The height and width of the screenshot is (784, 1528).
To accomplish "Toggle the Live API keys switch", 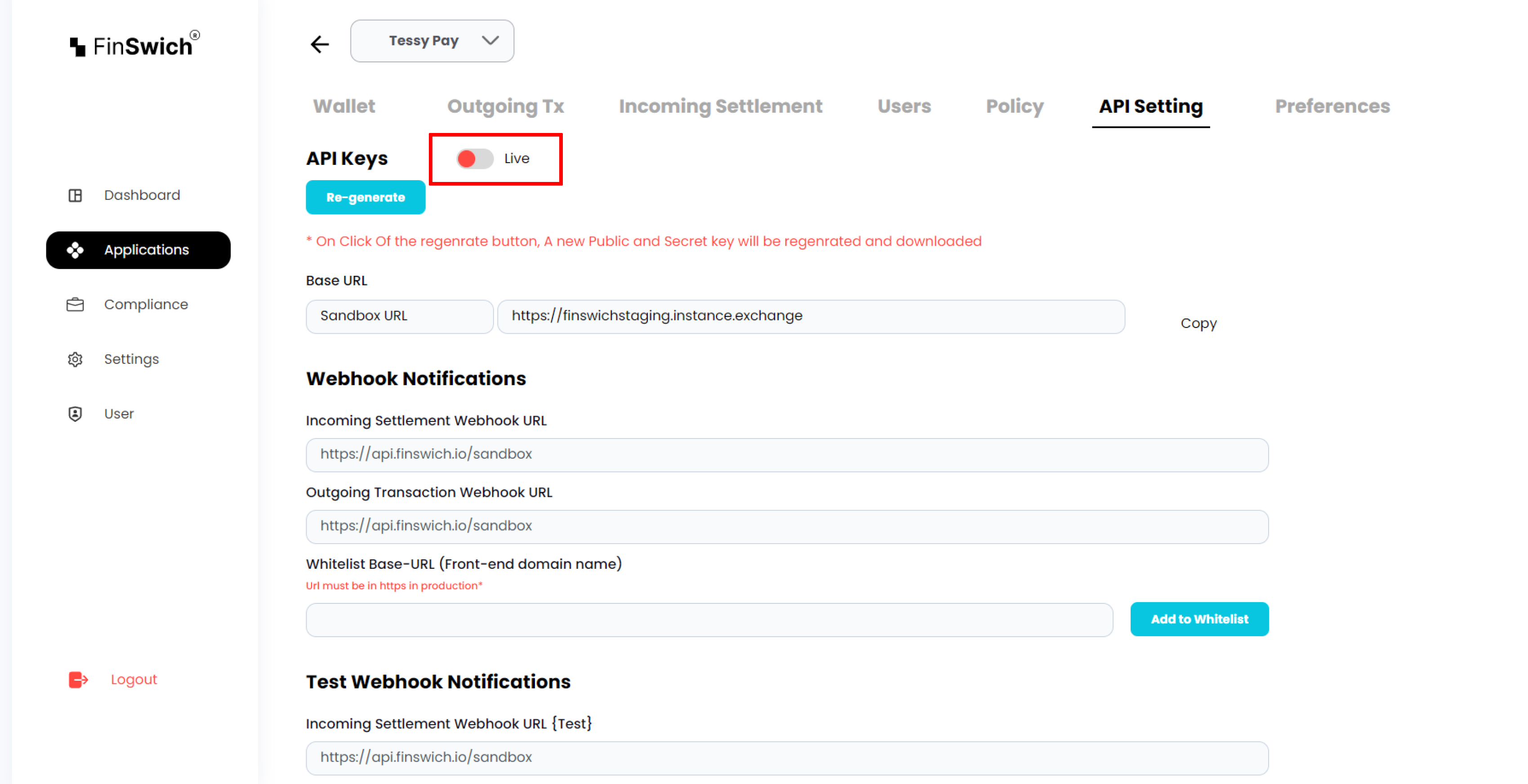I will coord(475,158).
